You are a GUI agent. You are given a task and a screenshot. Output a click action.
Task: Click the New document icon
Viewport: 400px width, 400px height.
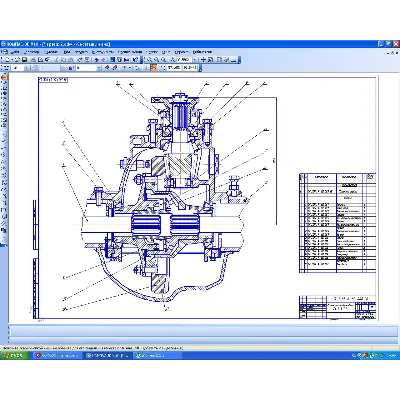click(7, 60)
